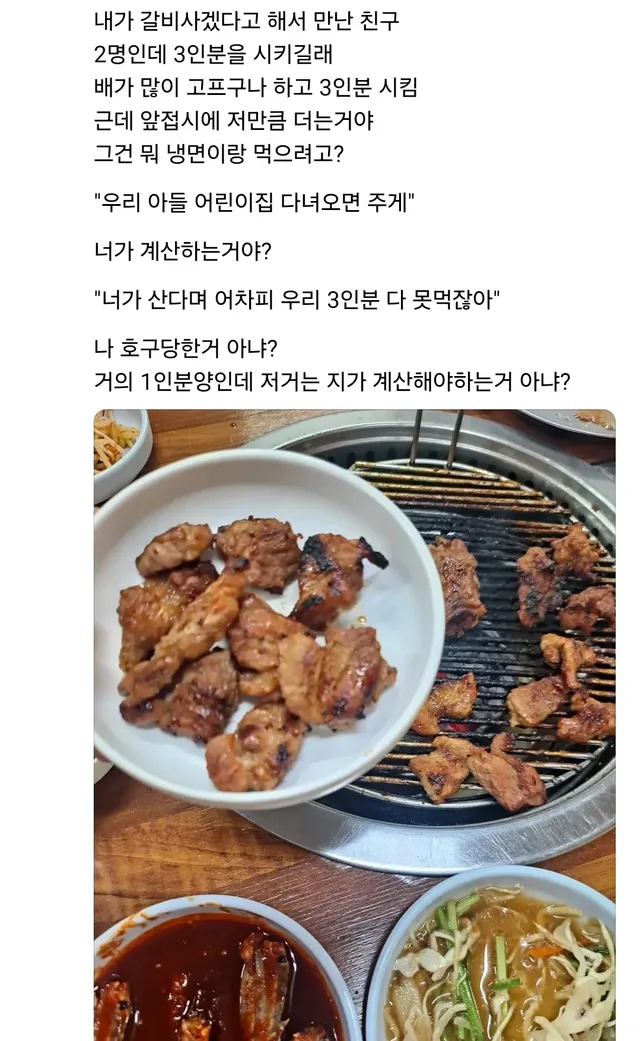Click the quote '우리 아들 어린이집 다녀오면 주게'
640x1041 pixels.
coord(254,202)
